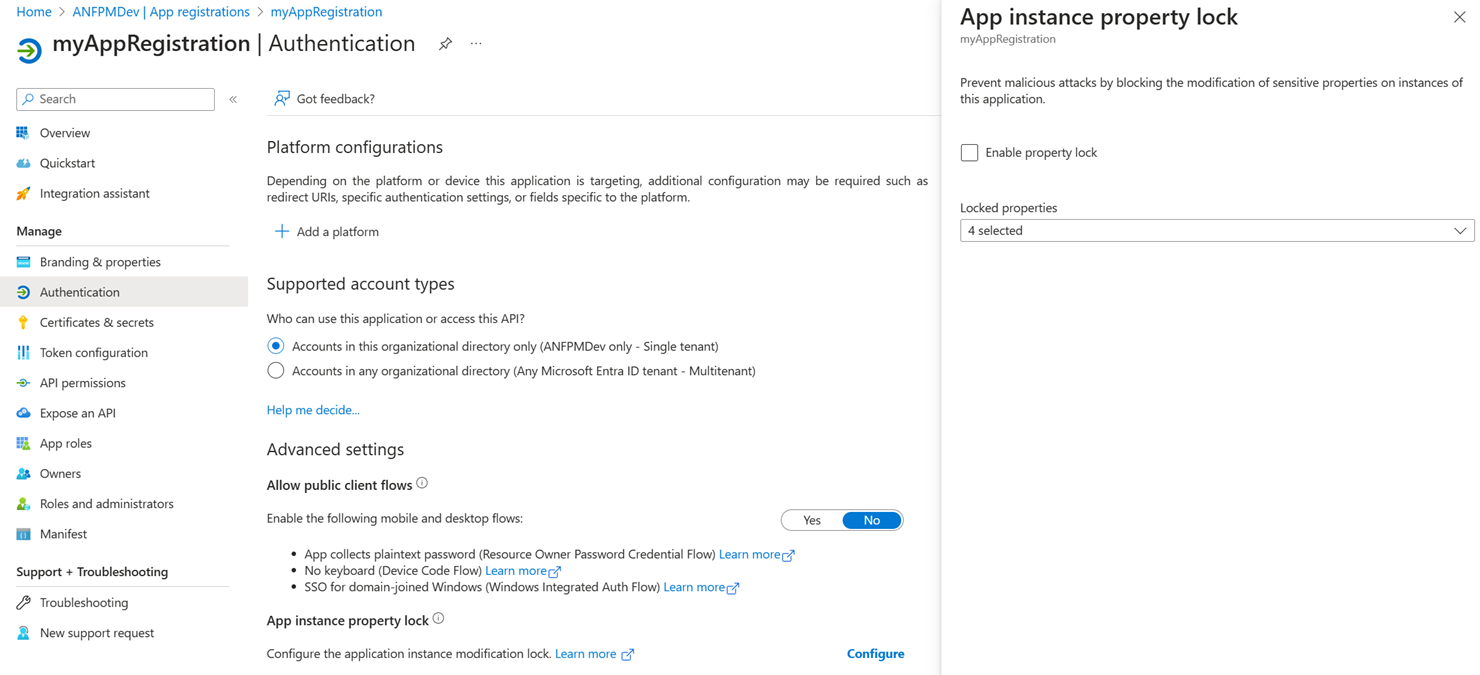The width and height of the screenshot is (1480, 675).
Task: Click the Roles and administrators icon
Action: (x=23, y=504)
